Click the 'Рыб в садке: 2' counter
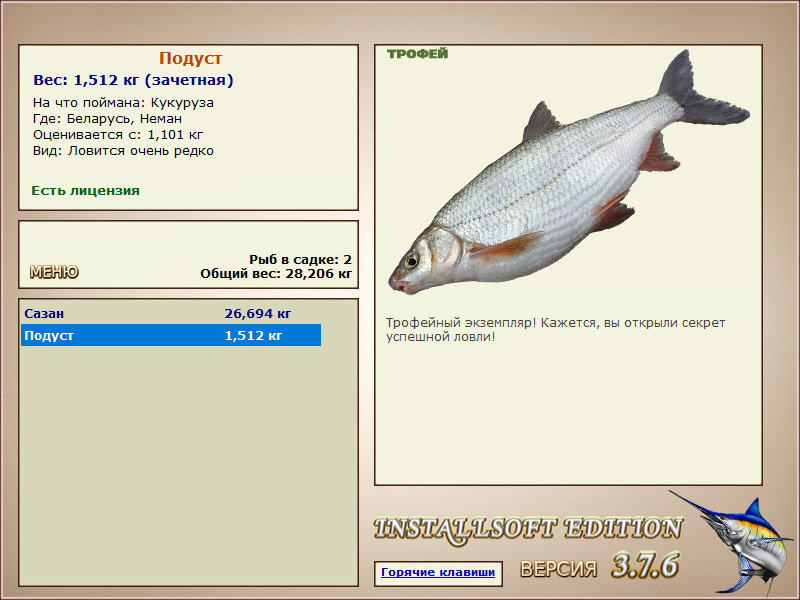 point(301,259)
